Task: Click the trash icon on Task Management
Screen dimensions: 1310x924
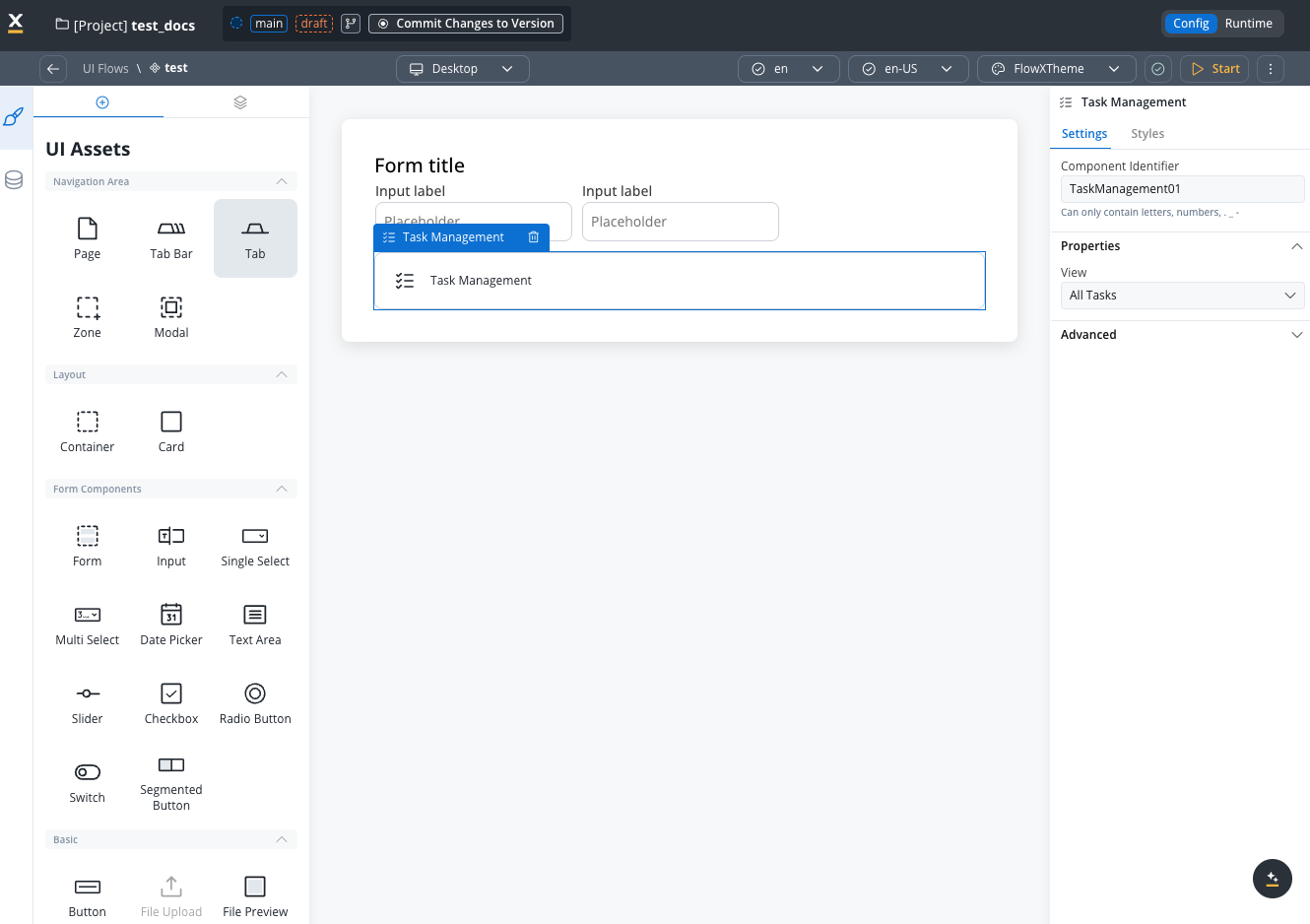Action: (x=533, y=237)
